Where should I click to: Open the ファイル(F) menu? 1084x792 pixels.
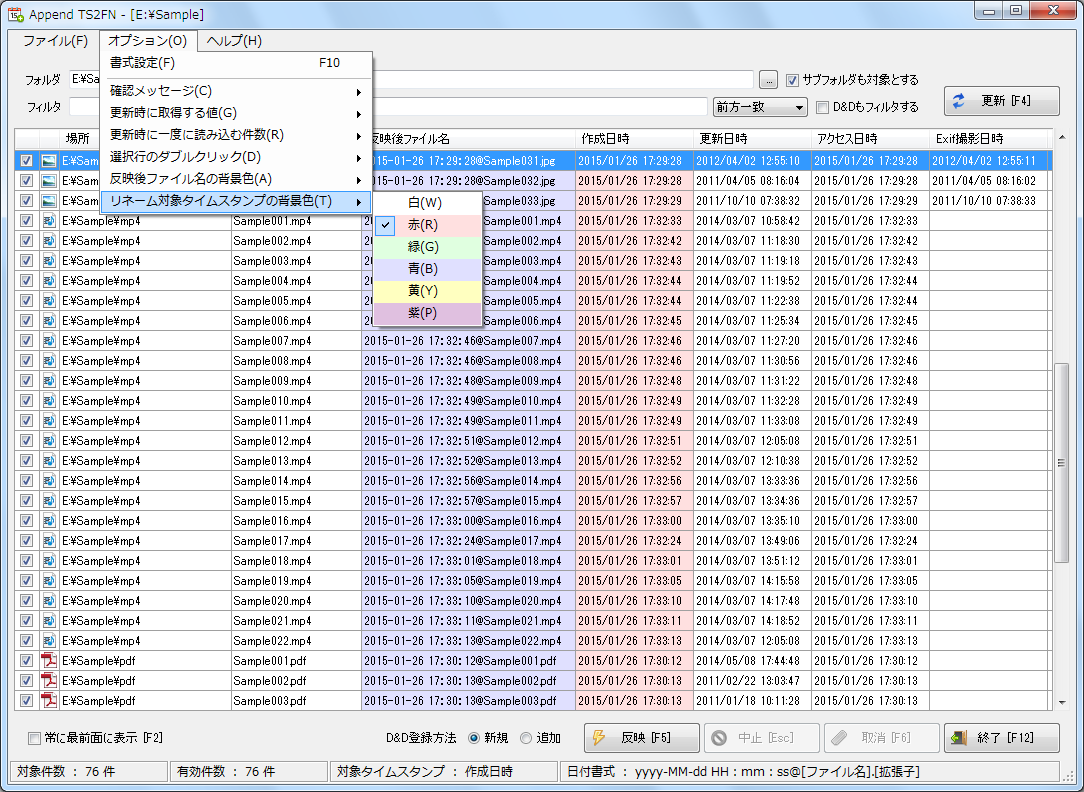tap(55, 41)
